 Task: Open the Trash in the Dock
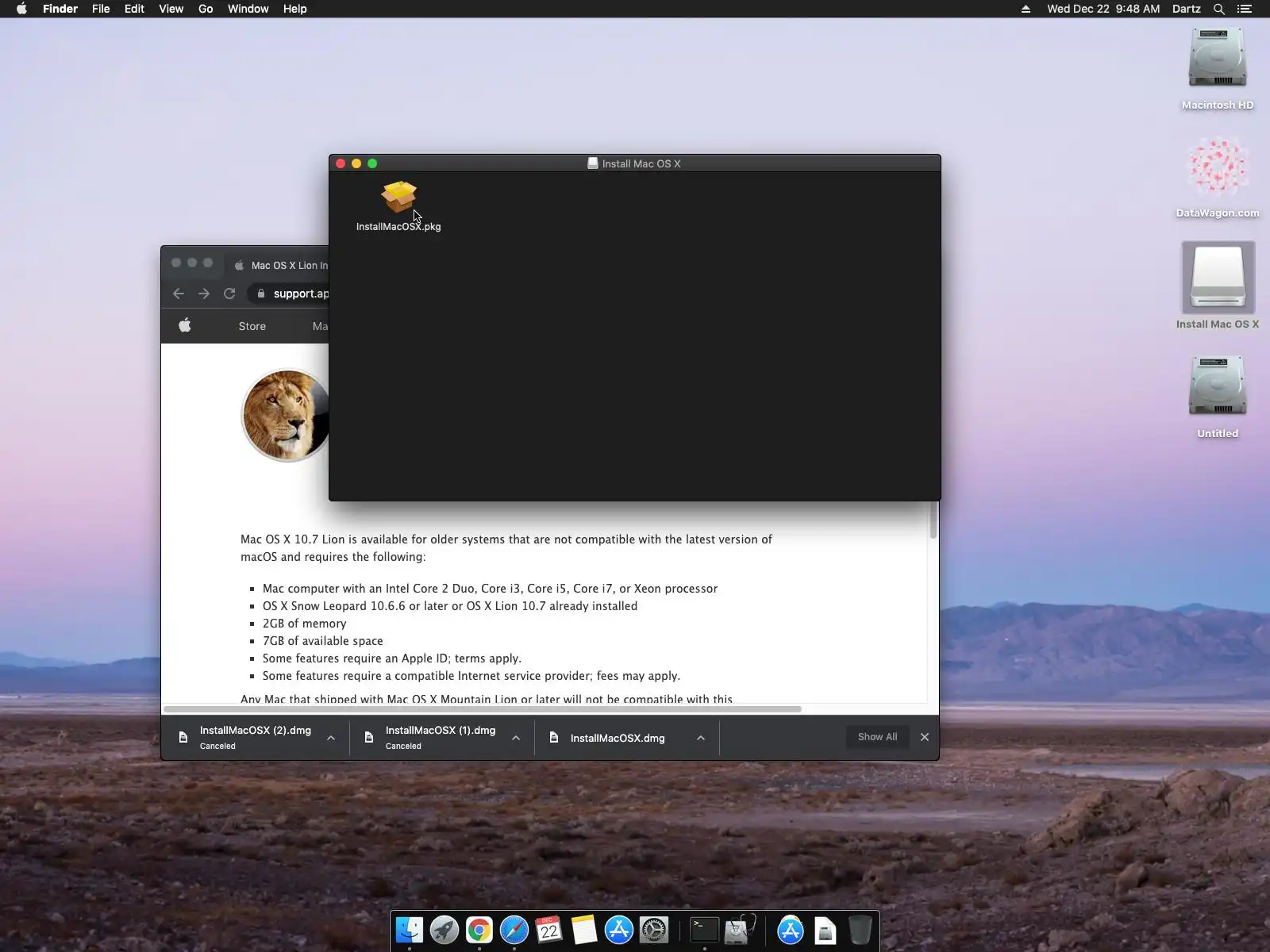tap(860, 930)
